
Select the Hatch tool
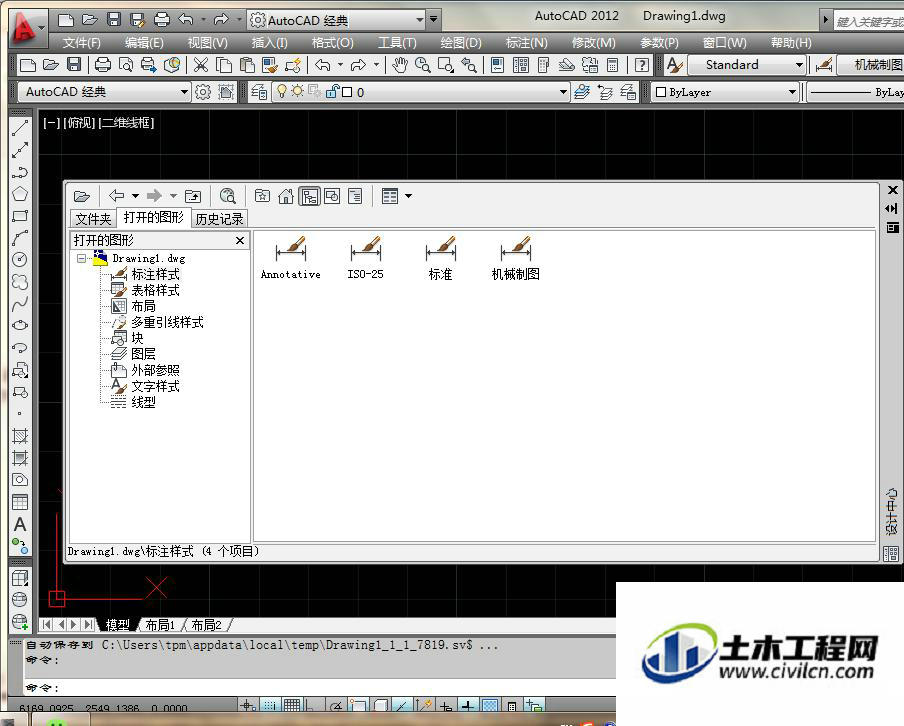click(x=20, y=436)
